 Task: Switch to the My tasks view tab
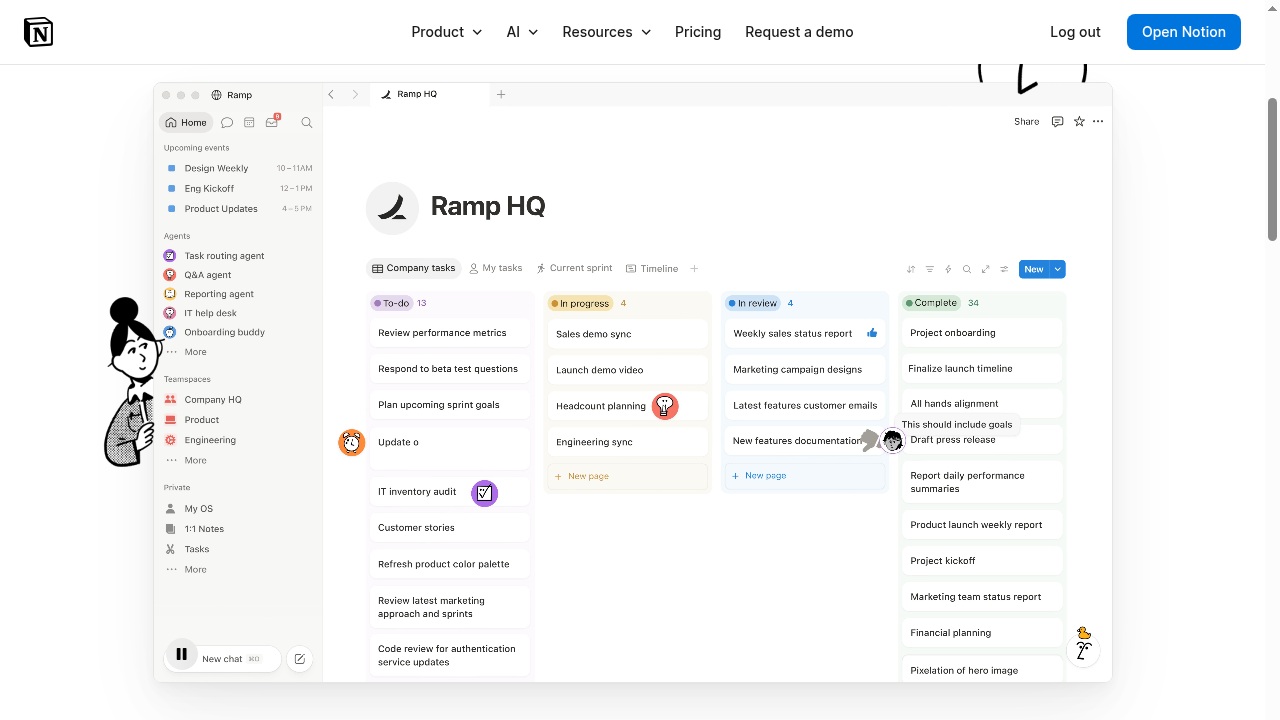click(x=496, y=268)
